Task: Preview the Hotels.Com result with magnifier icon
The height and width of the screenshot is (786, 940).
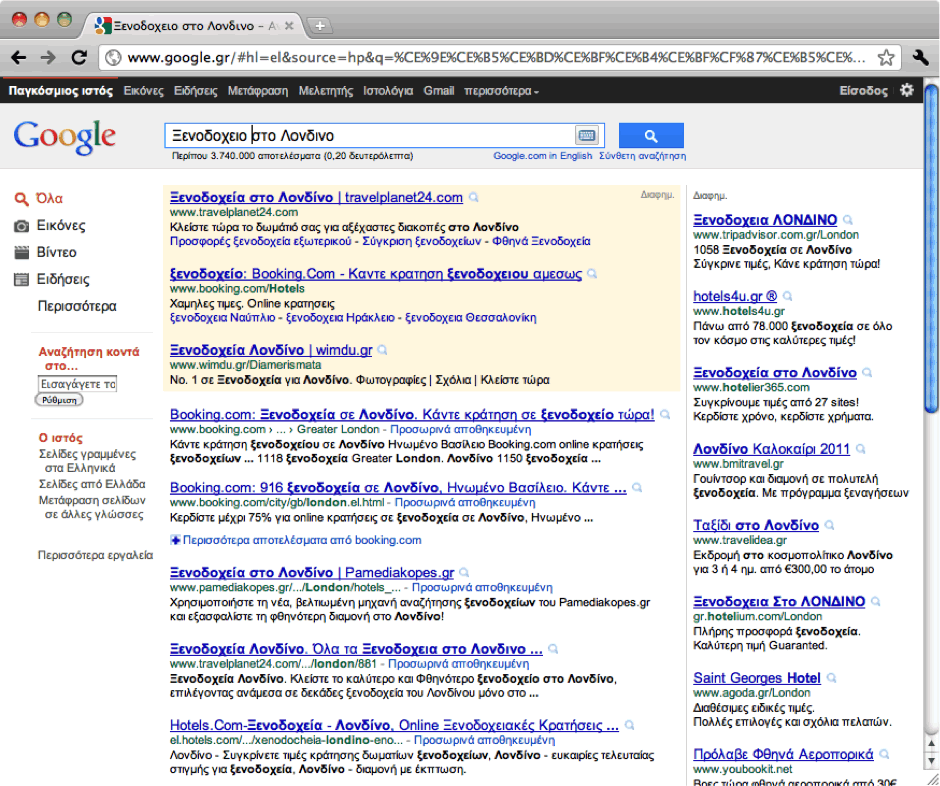Action: 629,725
